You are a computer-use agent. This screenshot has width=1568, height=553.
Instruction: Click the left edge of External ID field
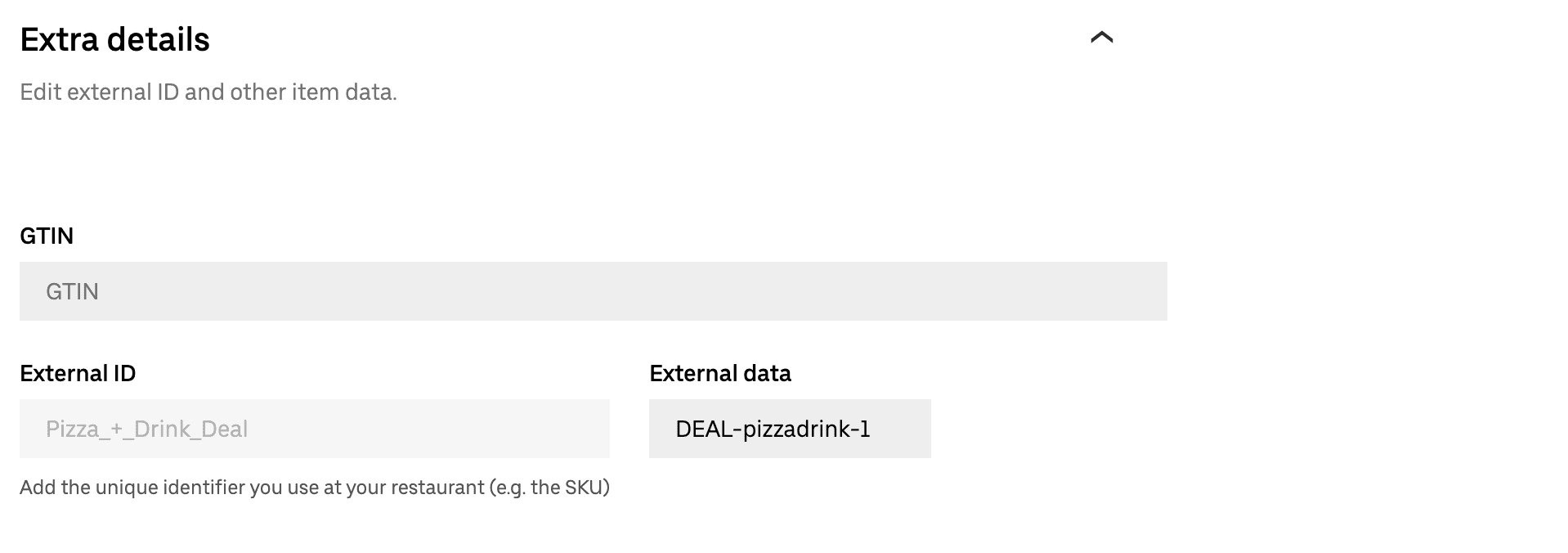[33, 428]
